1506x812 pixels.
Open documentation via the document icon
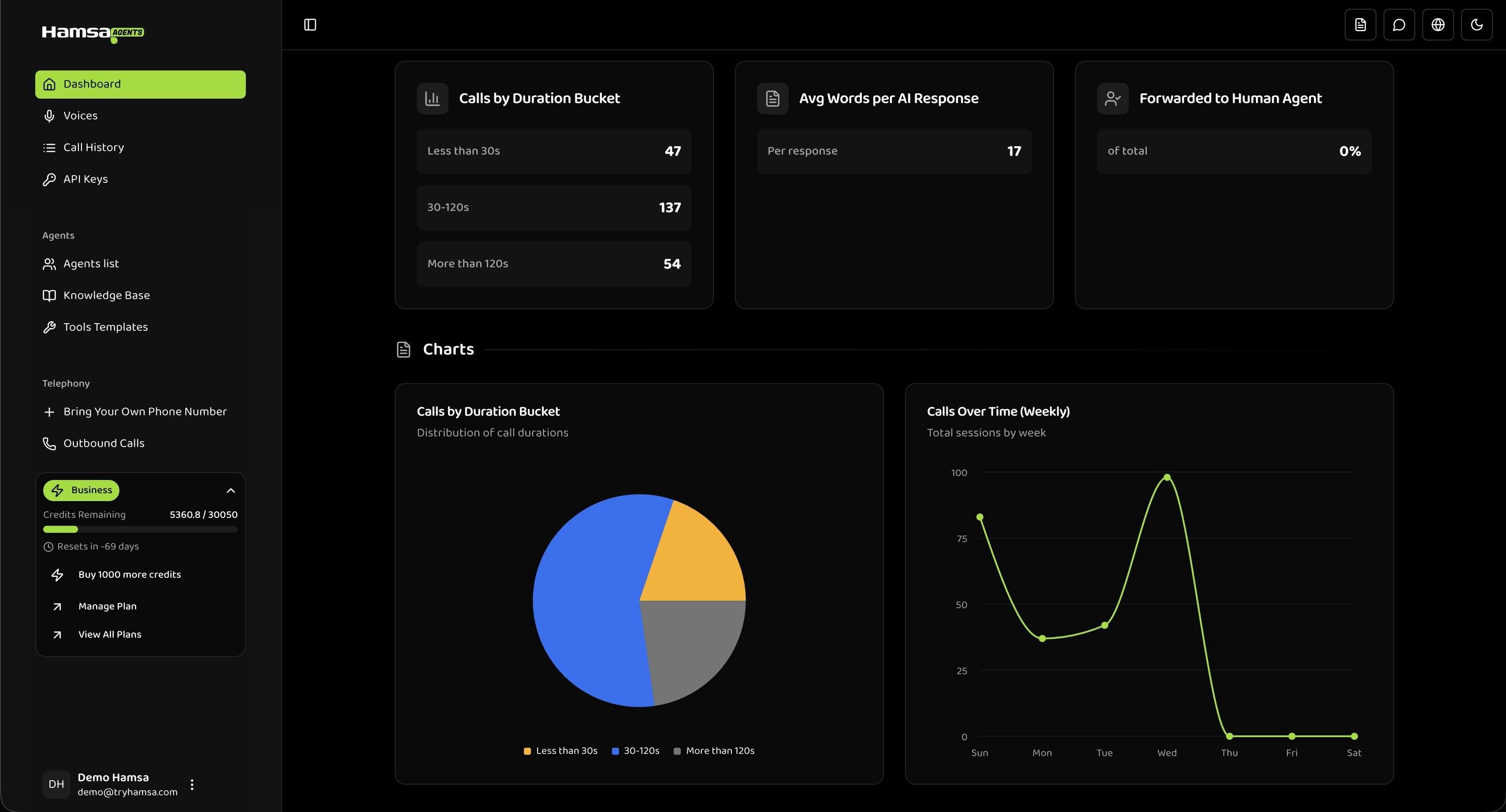pos(1360,25)
